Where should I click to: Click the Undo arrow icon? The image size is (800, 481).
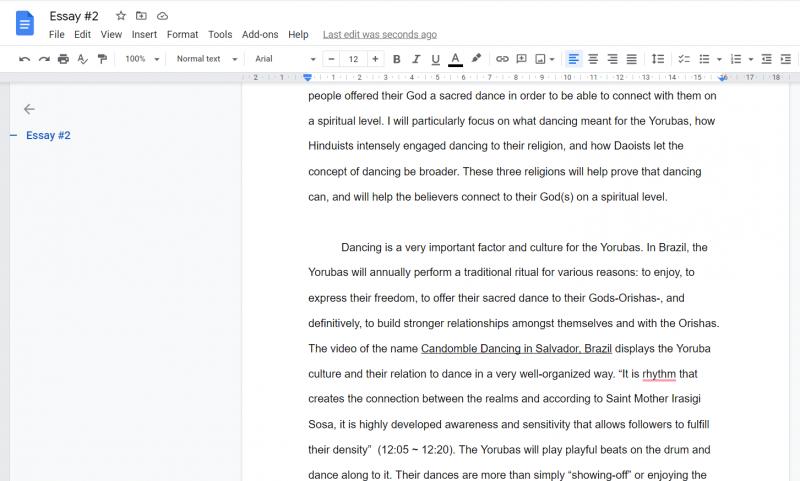(x=24, y=59)
